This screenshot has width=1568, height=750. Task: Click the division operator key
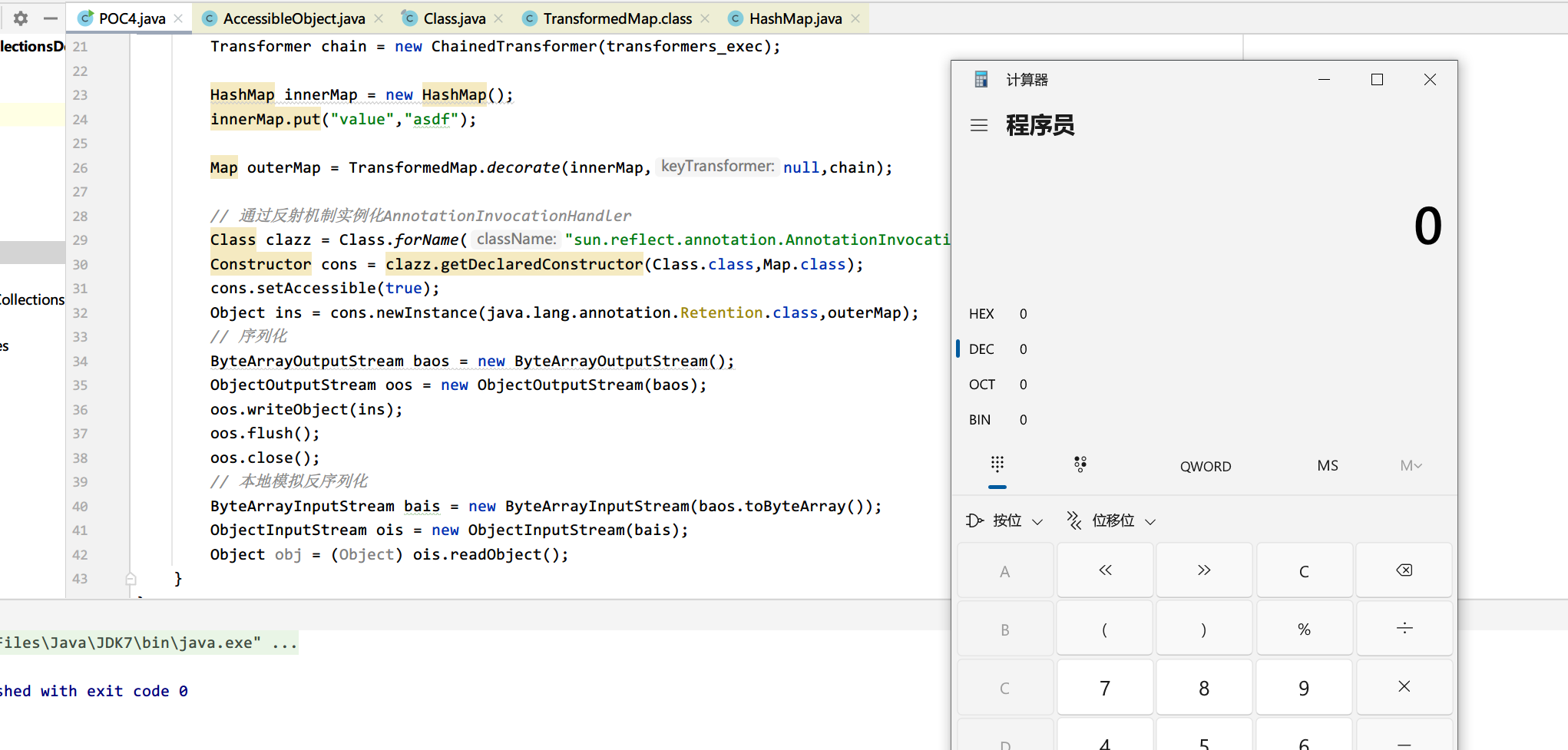[x=1404, y=629]
